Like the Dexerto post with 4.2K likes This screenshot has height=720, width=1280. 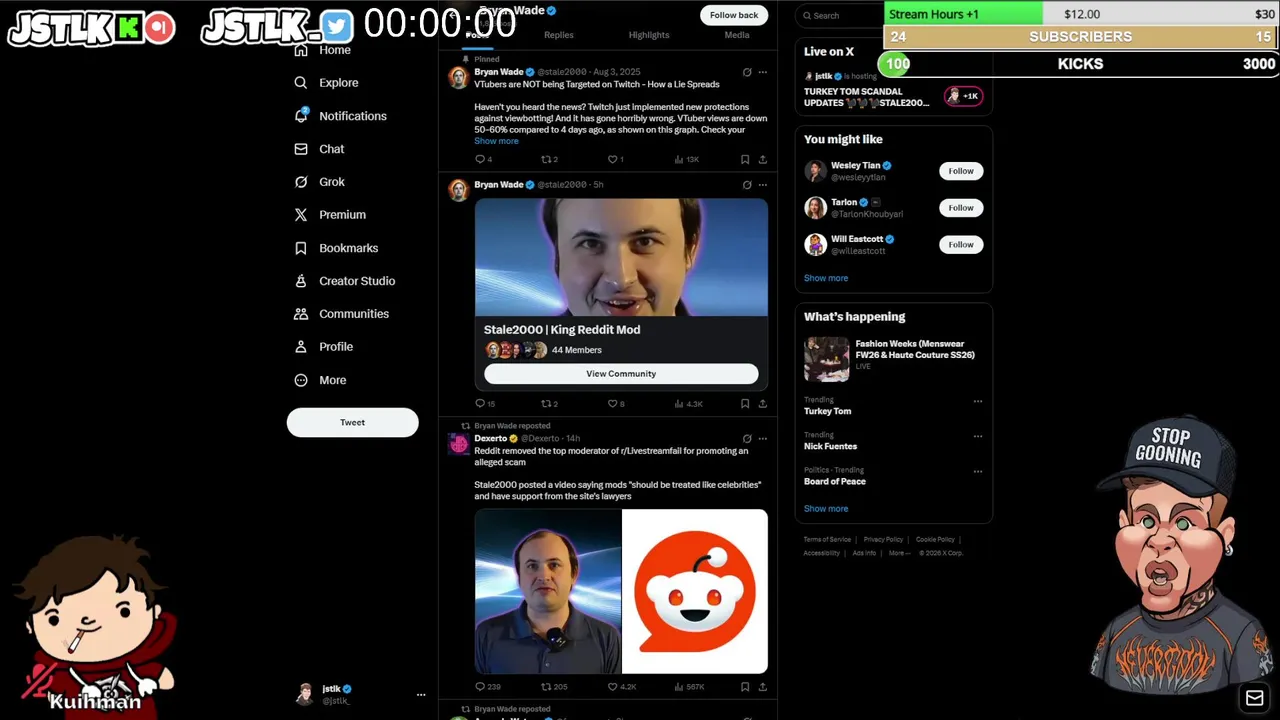pyautogui.click(x=622, y=687)
